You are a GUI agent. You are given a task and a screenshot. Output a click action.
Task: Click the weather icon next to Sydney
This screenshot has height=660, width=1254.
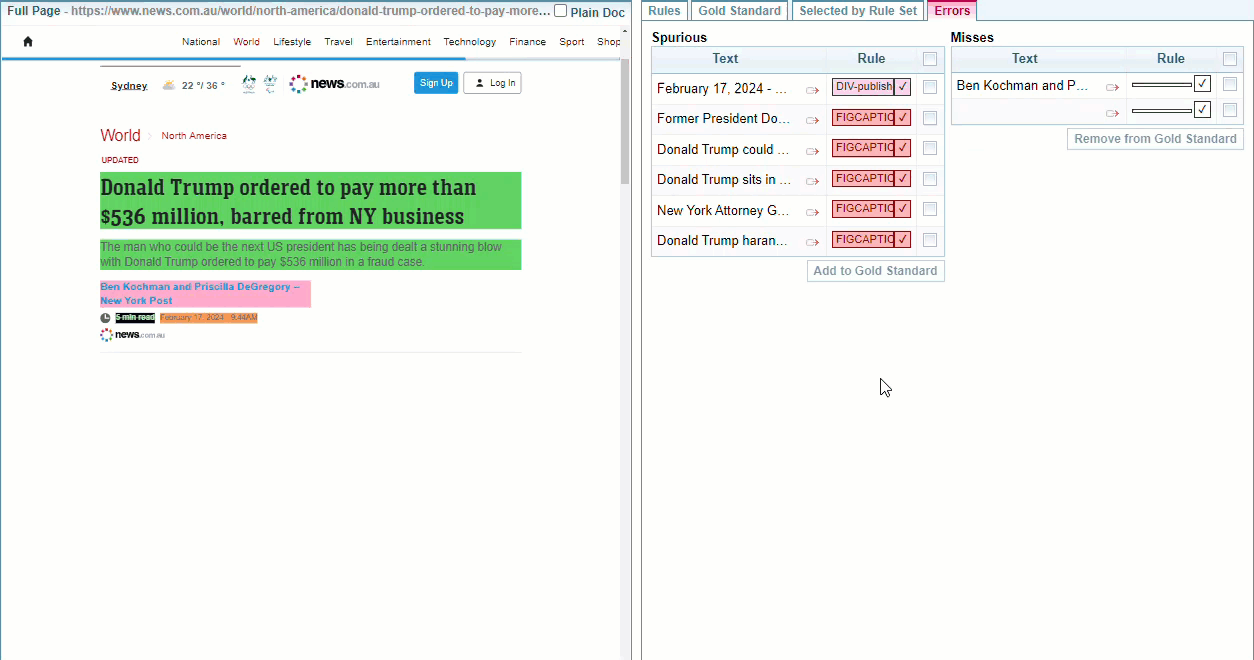coord(169,85)
